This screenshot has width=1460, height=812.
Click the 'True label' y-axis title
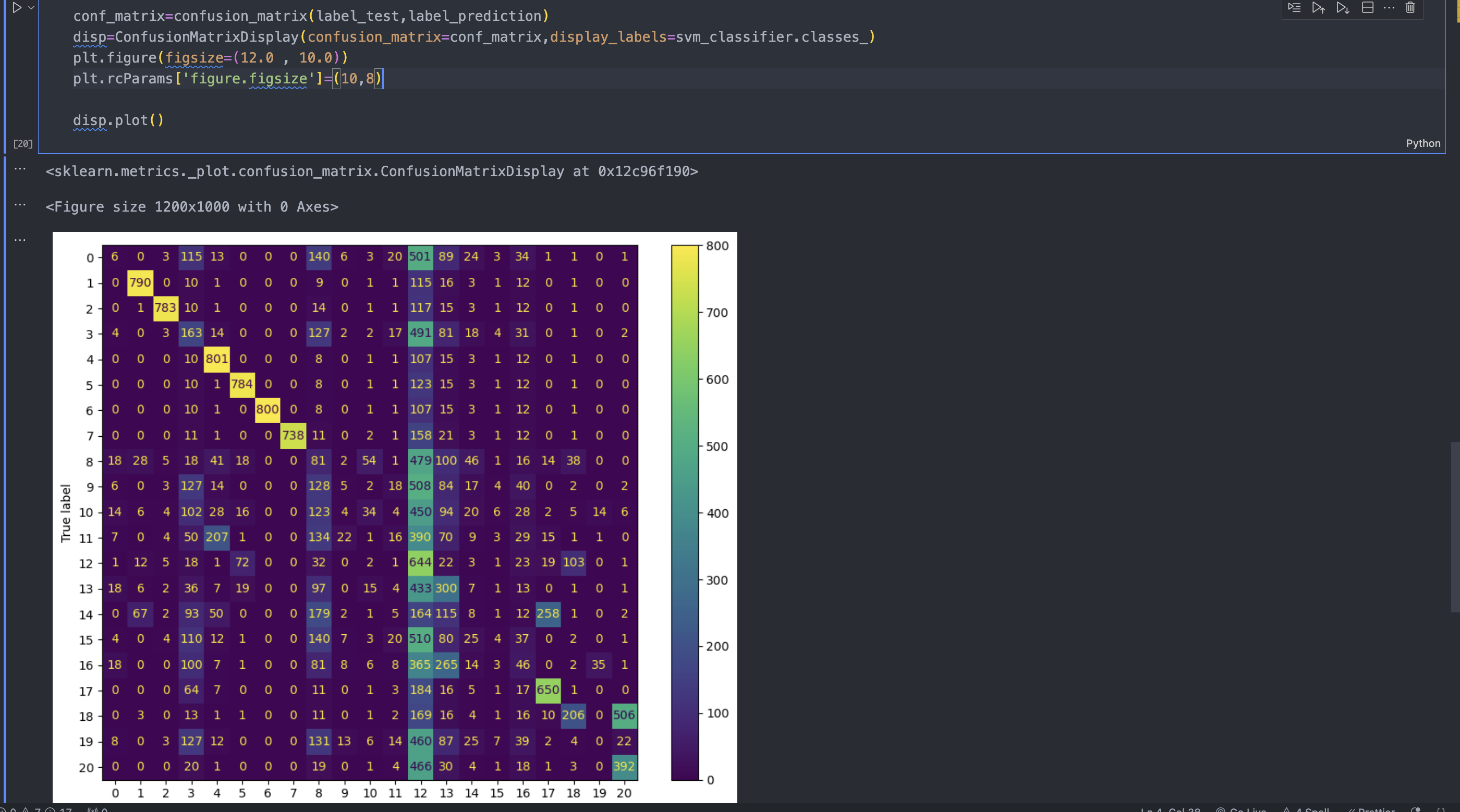[x=66, y=513]
